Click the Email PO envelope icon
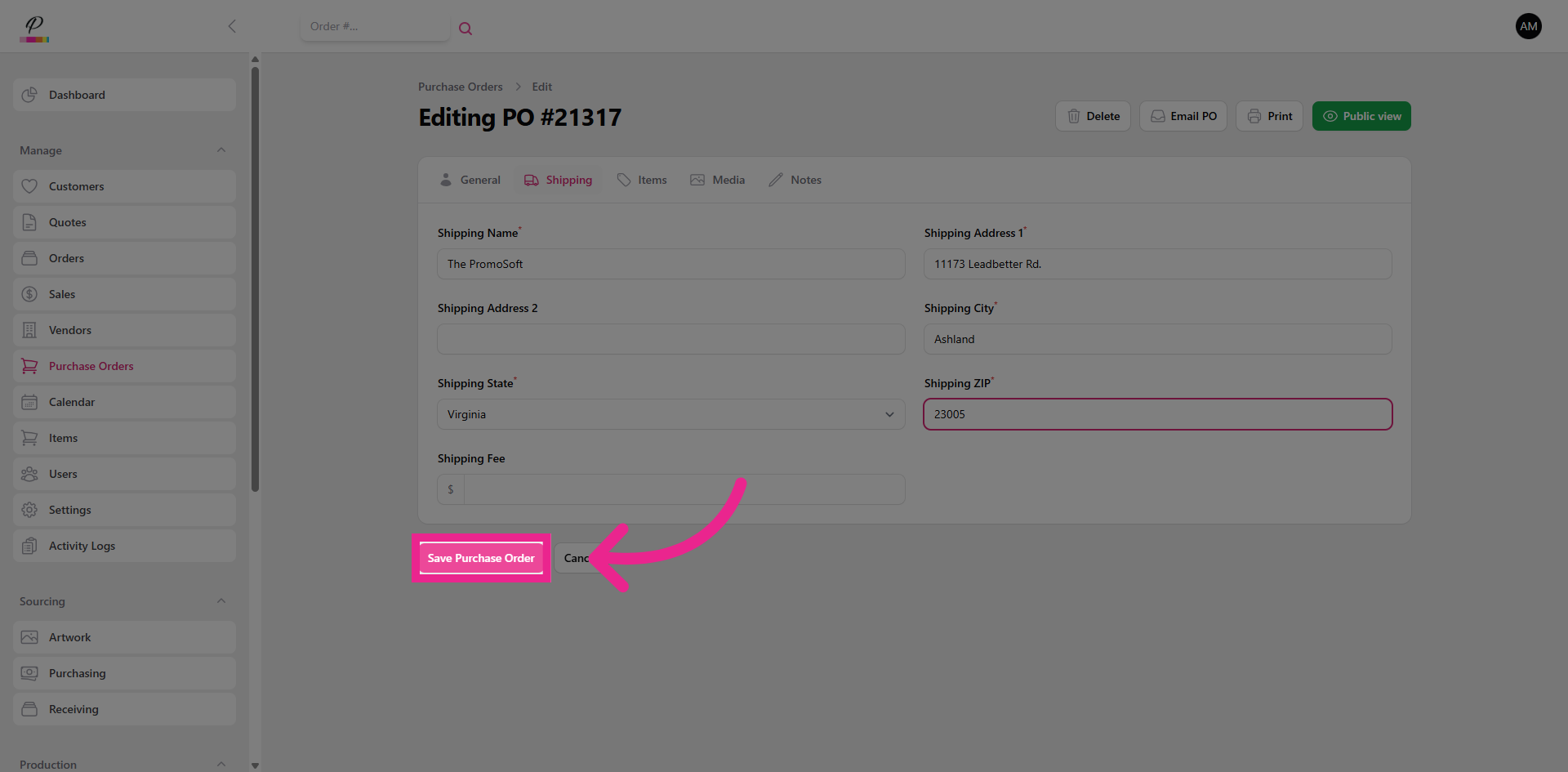This screenshot has width=1568, height=772. click(x=1157, y=116)
